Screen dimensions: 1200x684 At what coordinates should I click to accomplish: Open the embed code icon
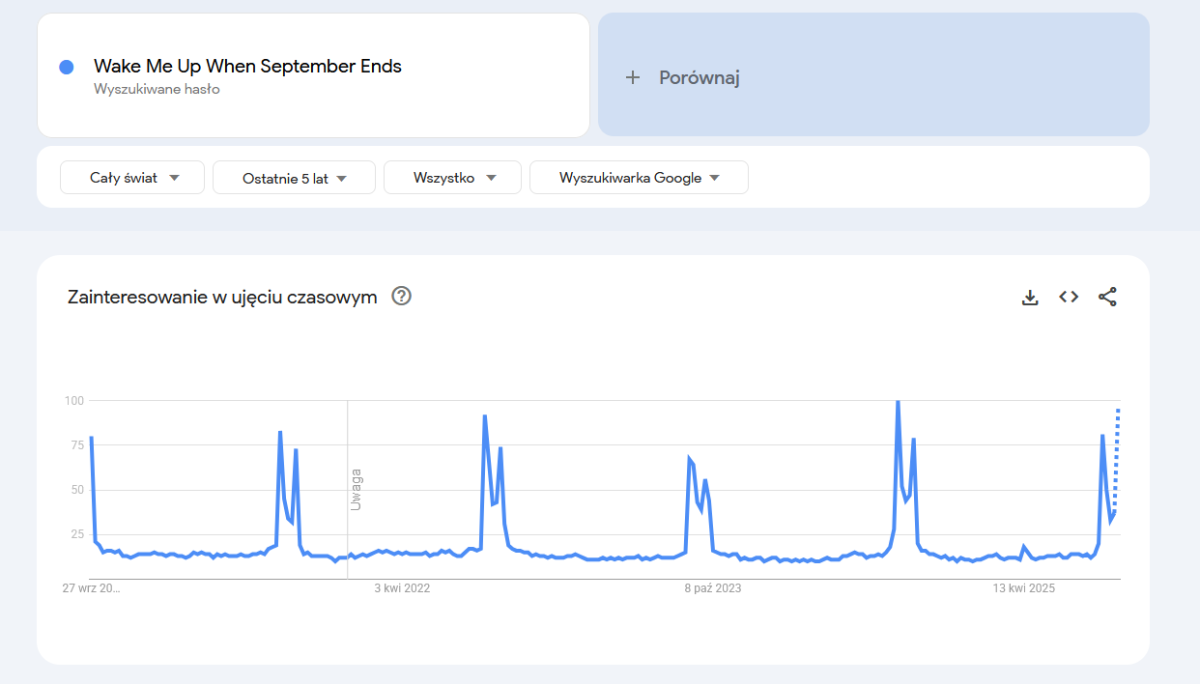click(x=1069, y=297)
